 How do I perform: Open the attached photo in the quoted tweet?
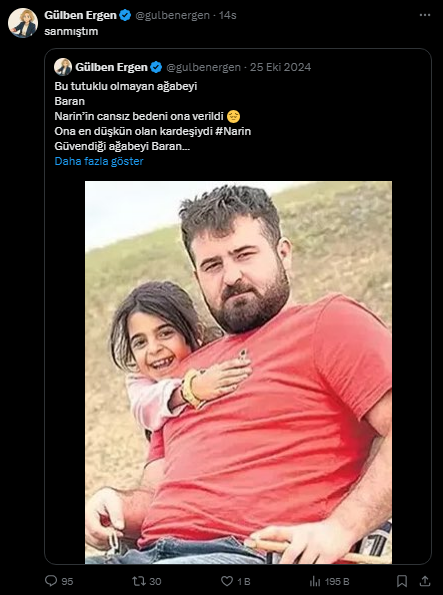[238, 372]
